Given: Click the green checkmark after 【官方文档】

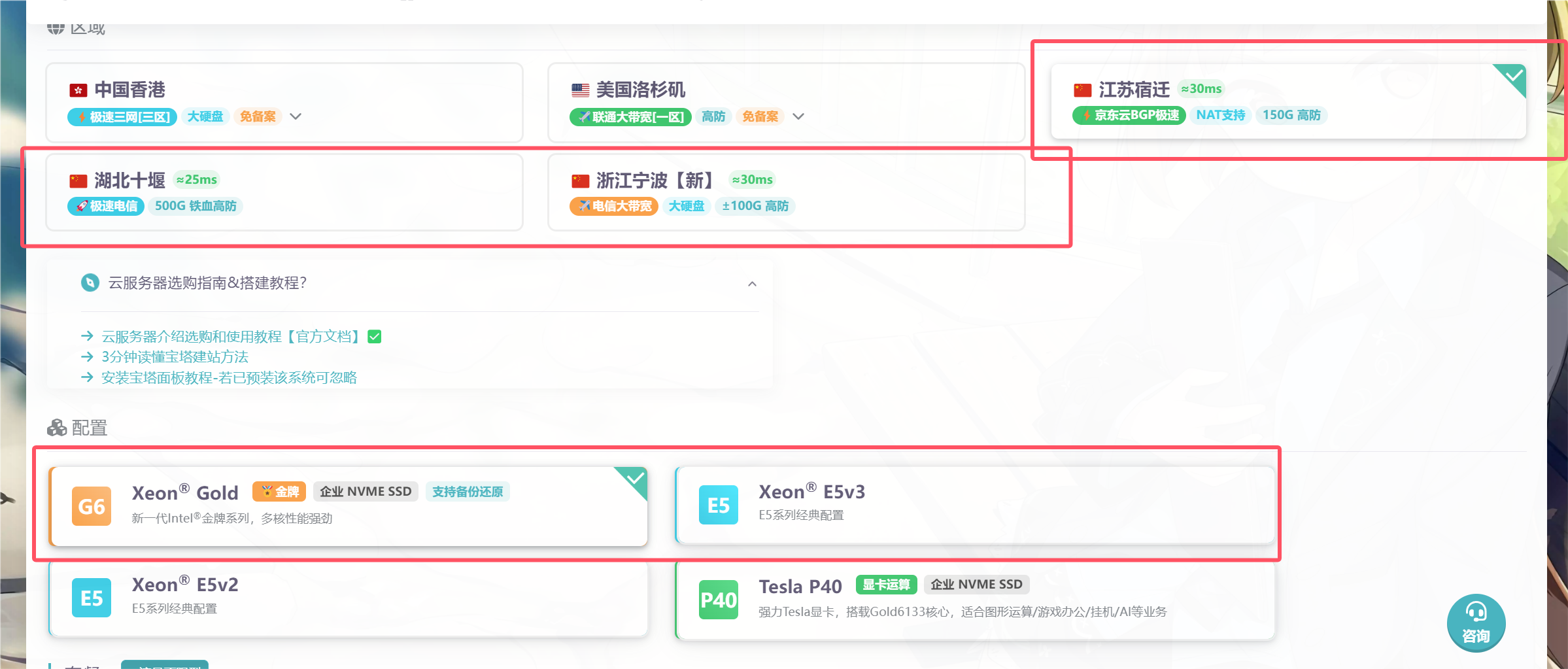Looking at the screenshot, I should 375,337.
